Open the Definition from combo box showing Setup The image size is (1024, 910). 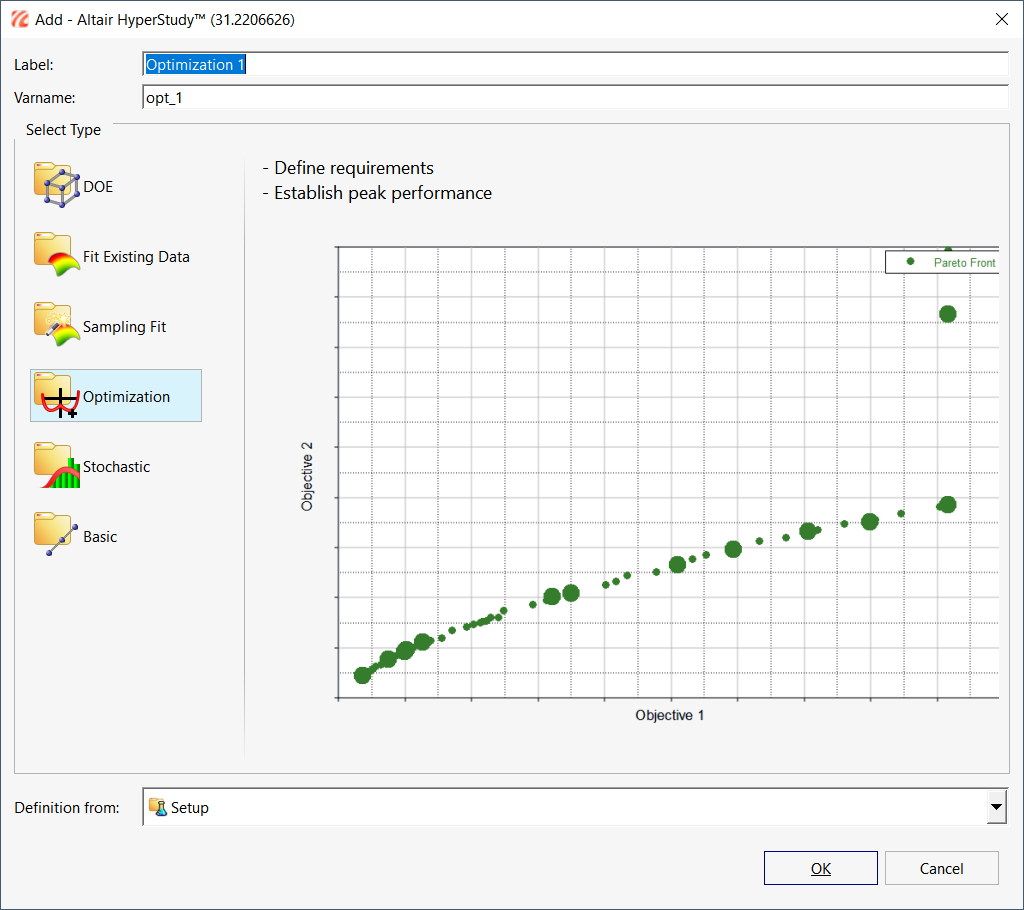565,807
